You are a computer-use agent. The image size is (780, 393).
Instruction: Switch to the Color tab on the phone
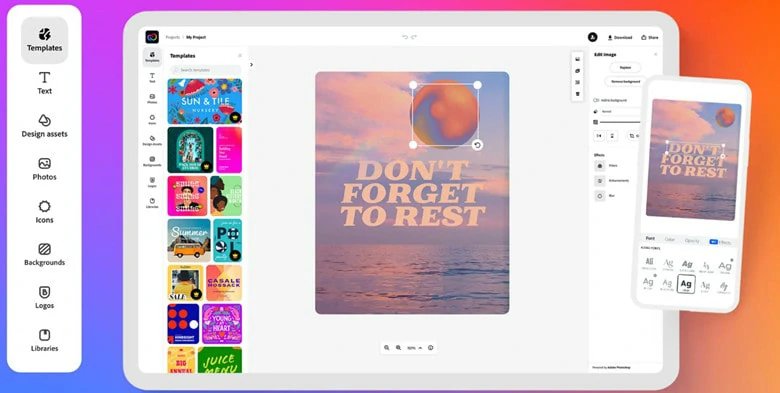click(670, 239)
